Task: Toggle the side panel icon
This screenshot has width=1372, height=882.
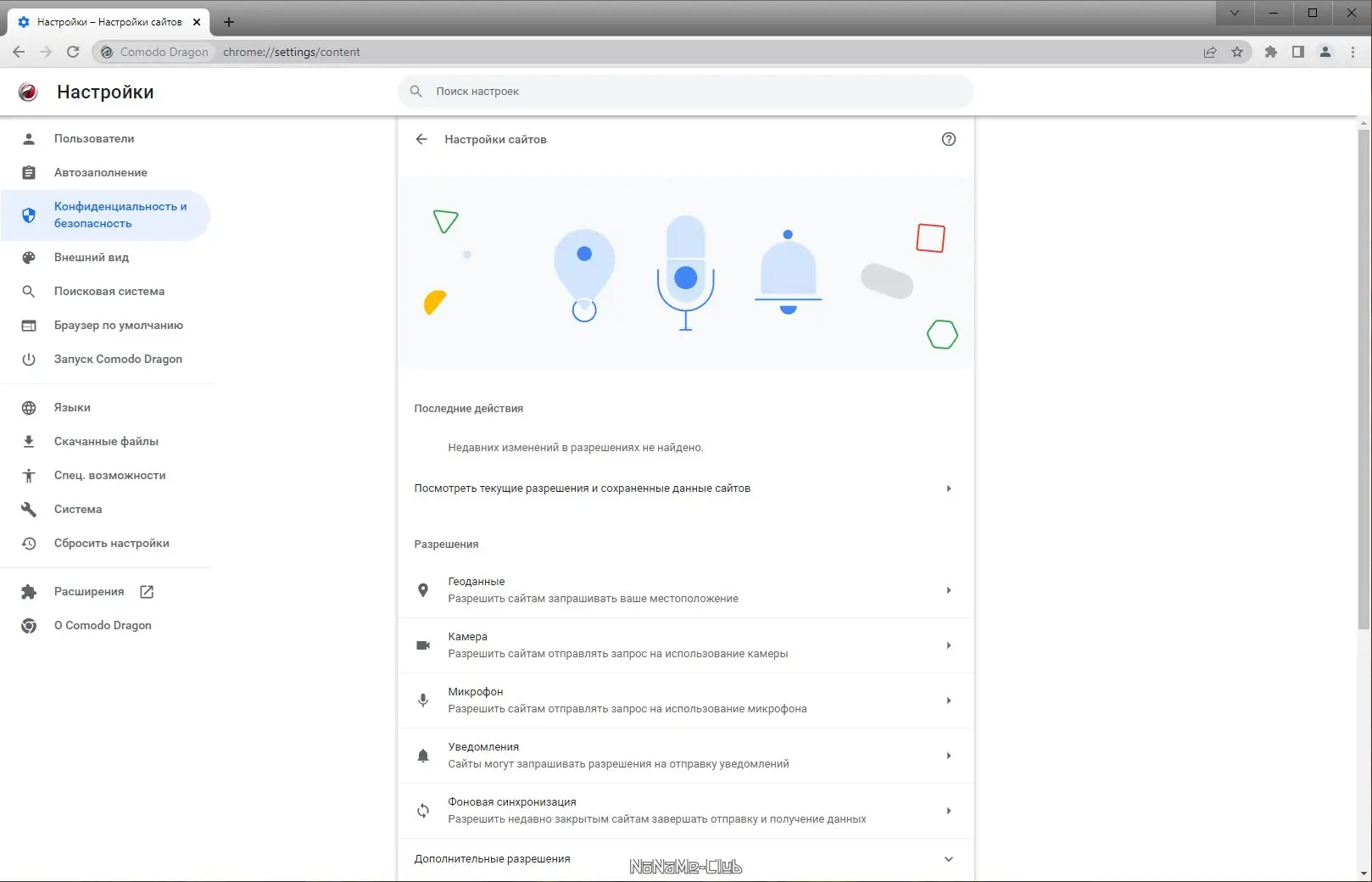Action: tap(1297, 52)
